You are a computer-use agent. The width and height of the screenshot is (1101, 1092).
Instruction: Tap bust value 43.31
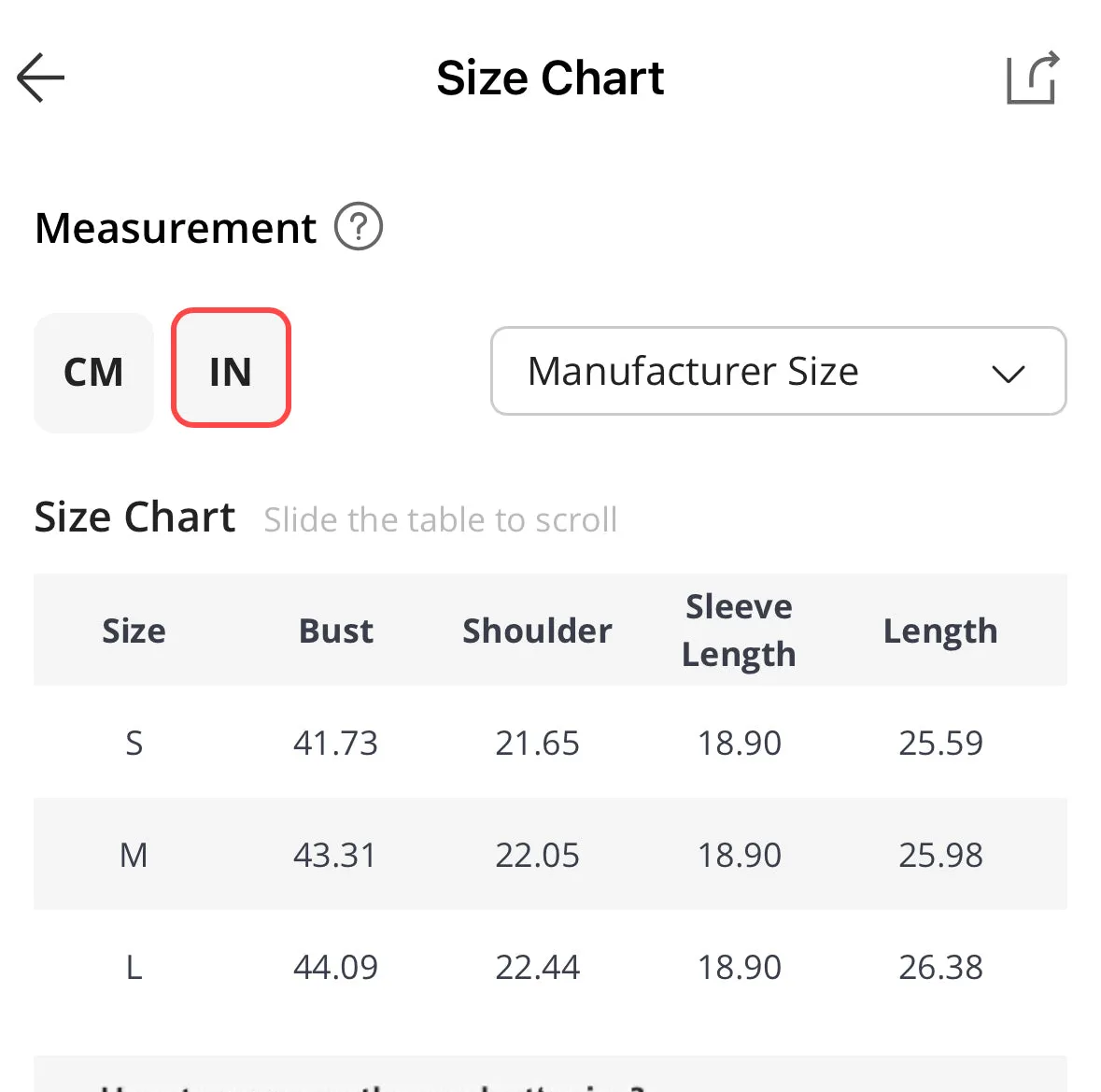[335, 856]
